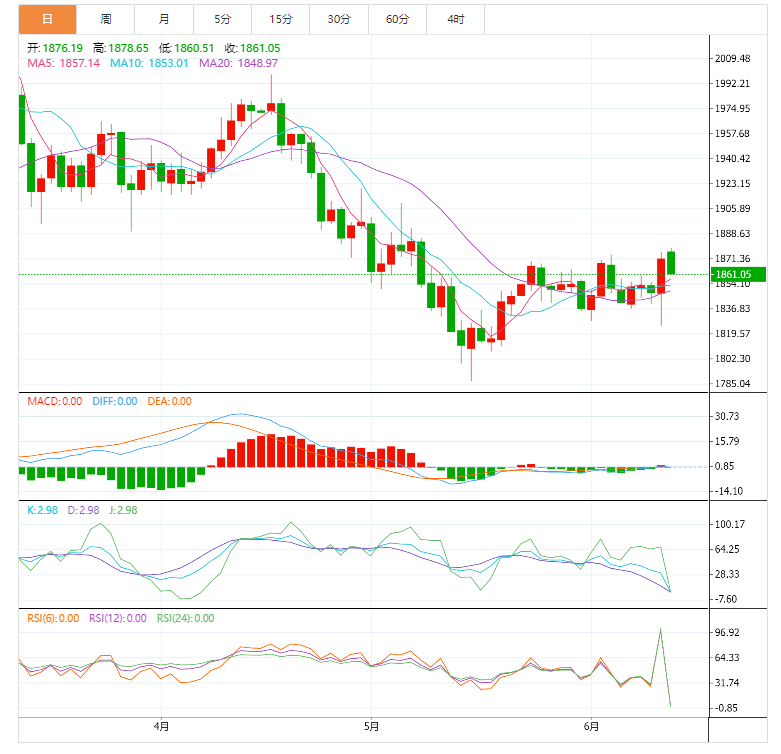Viewport: 781px width, 754px height.
Task: Click the RSI(24):0.00 label
Action: click(x=186, y=619)
